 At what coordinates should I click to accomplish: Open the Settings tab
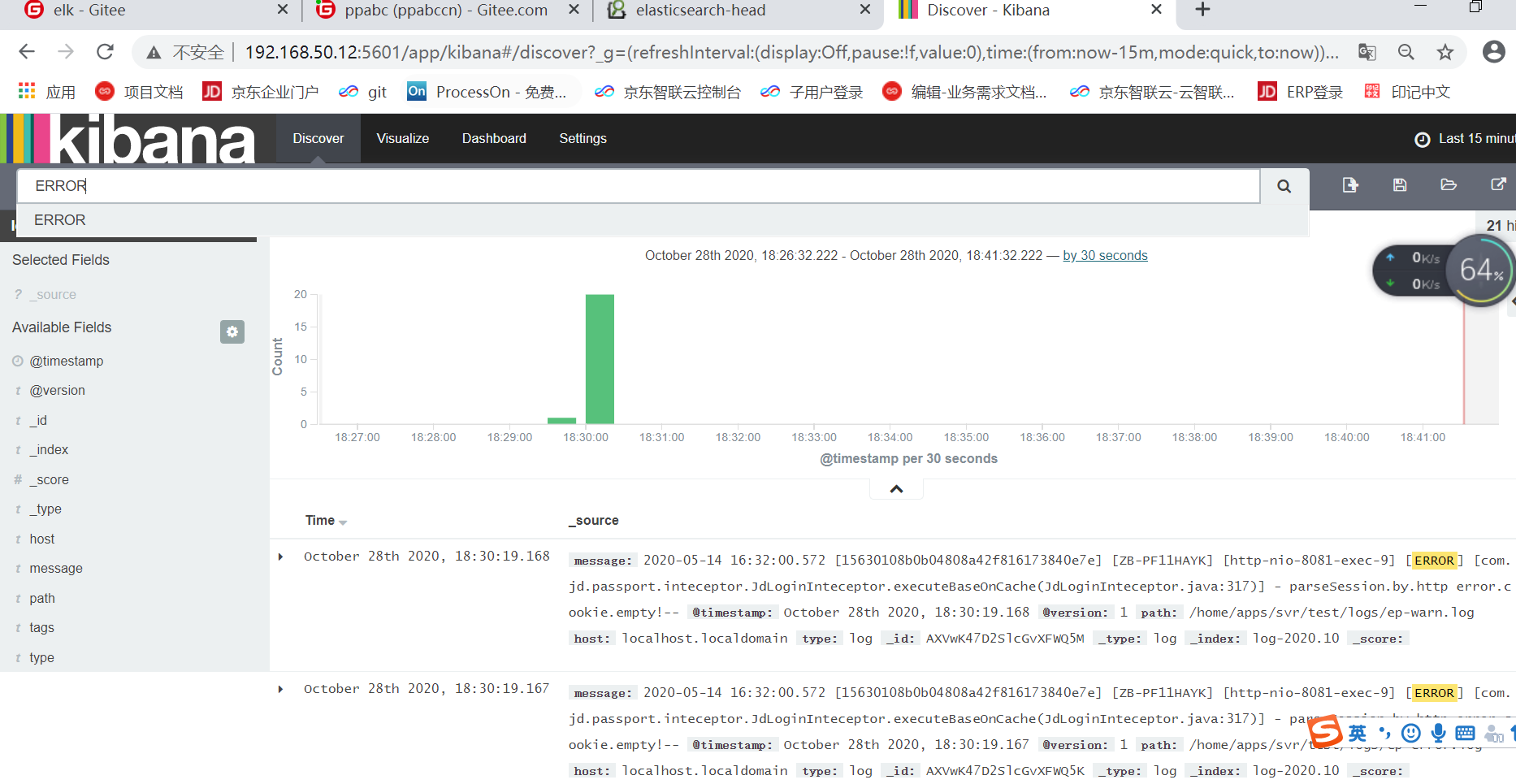[x=583, y=139]
